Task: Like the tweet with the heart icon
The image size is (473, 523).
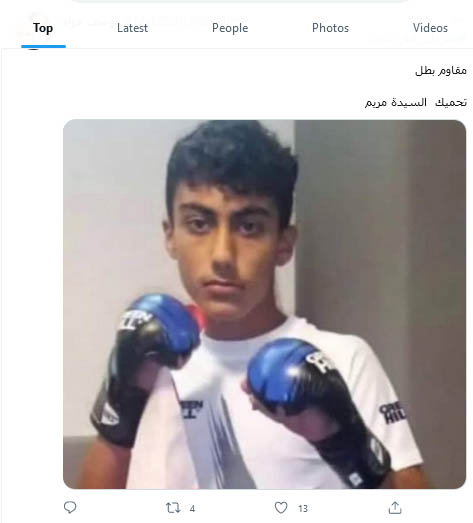Action: 281,508
